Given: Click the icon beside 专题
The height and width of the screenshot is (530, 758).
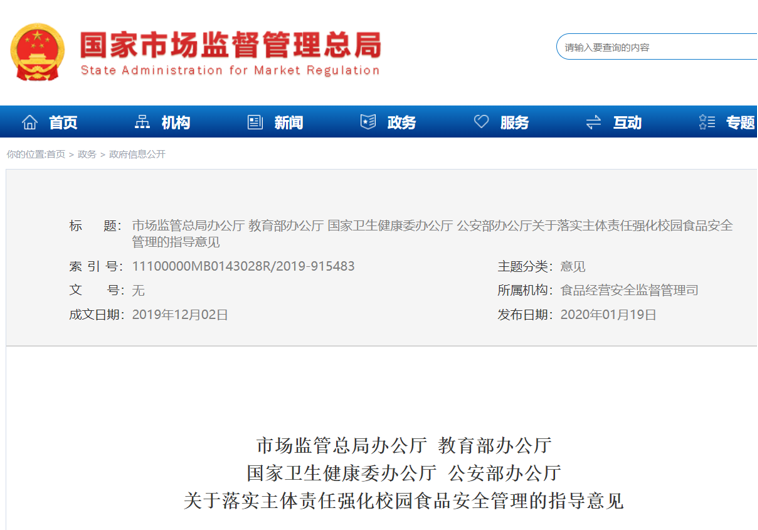Looking at the screenshot, I should point(707,122).
